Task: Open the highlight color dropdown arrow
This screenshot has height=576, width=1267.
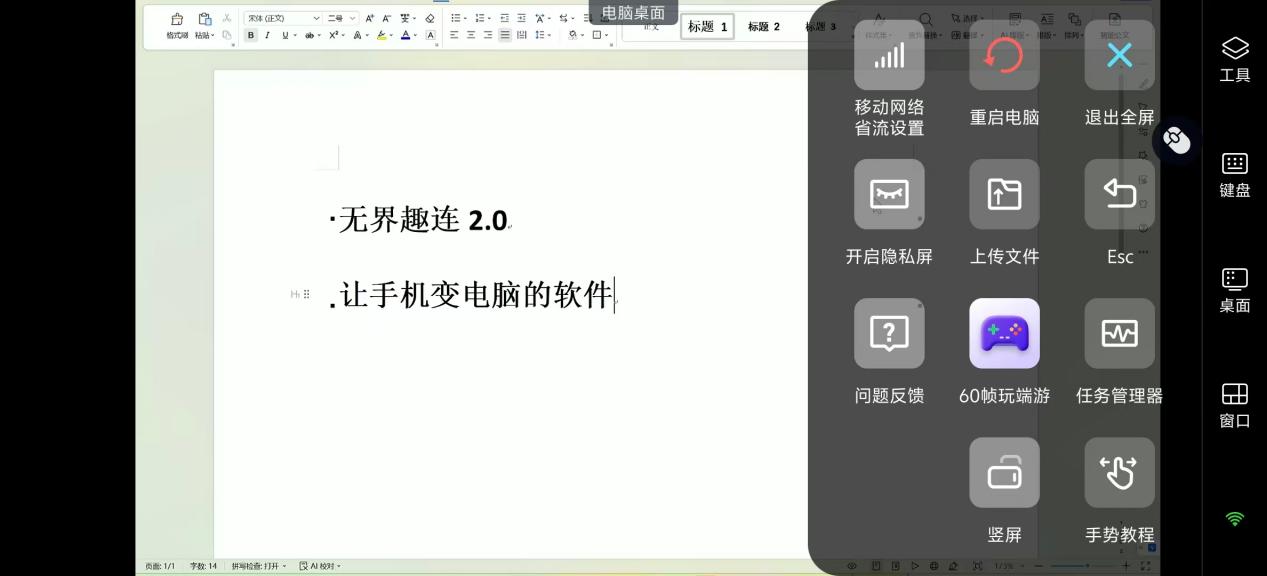Action: [391, 35]
